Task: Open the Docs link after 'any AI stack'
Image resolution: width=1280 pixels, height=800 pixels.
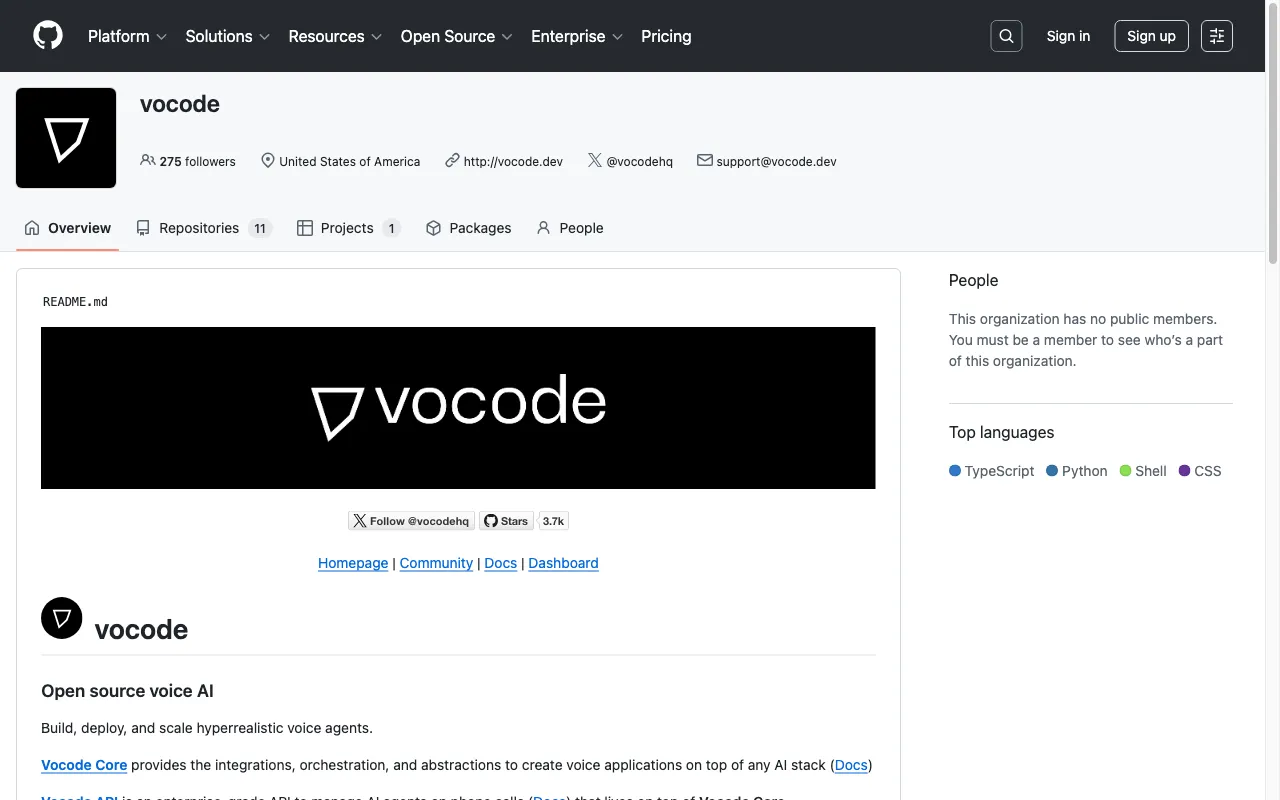Action: (851, 765)
